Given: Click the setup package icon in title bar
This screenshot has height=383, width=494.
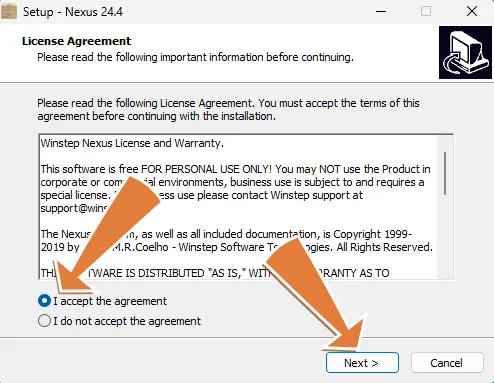Looking at the screenshot, I should click(9, 12).
